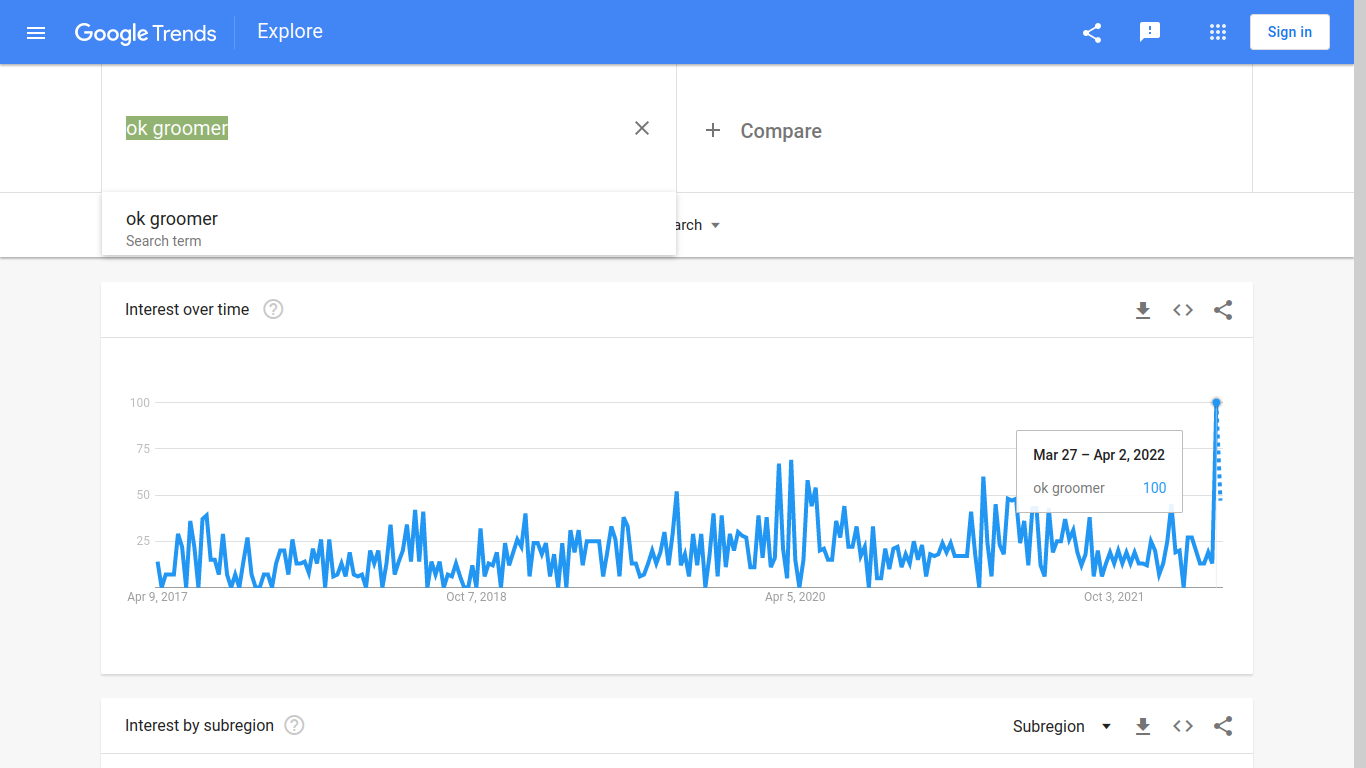Click the peak data point at 100
The width and height of the screenshot is (1366, 768).
pos(1216,402)
